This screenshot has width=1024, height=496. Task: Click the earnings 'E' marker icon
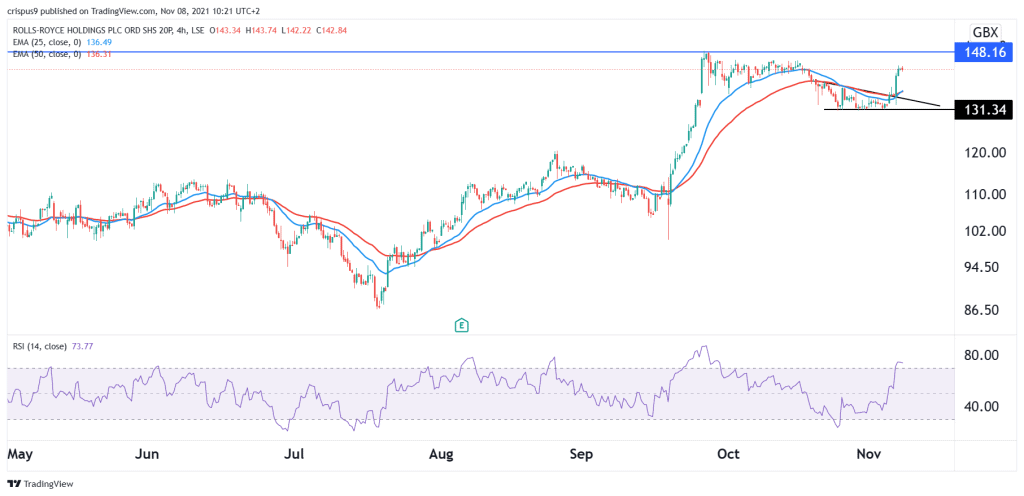point(462,324)
